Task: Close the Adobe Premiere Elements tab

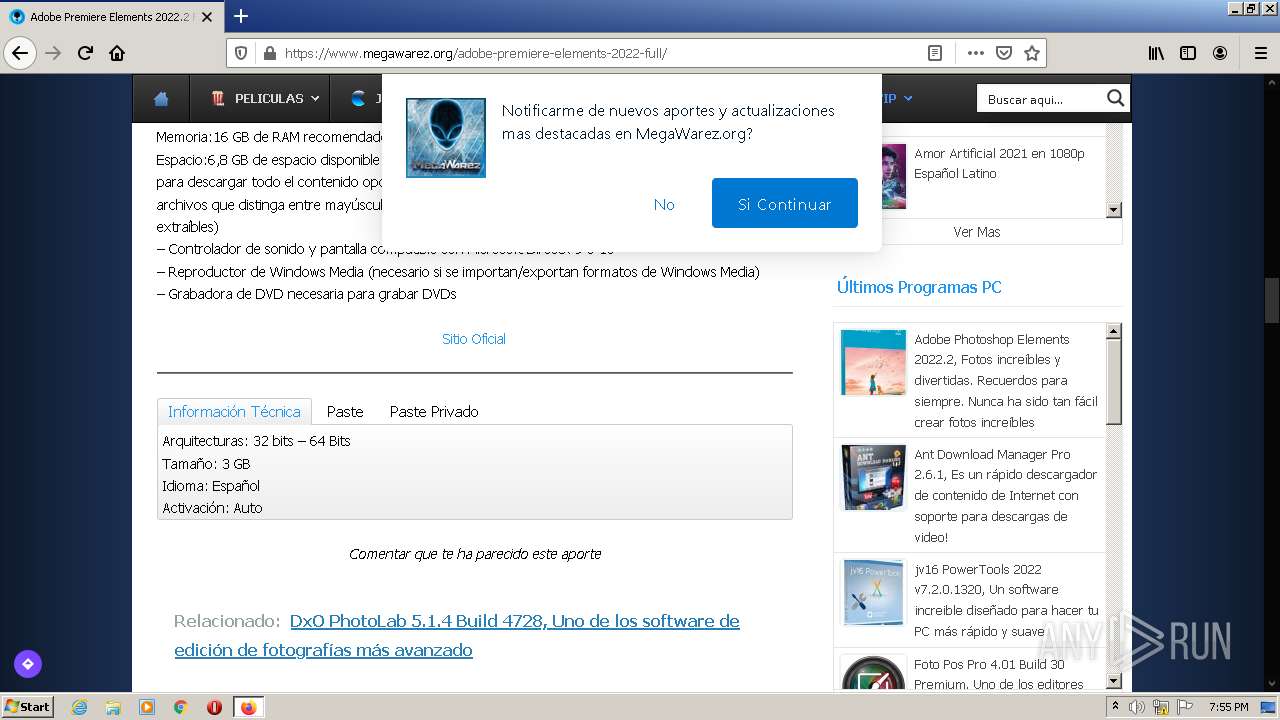Action: pos(206,17)
